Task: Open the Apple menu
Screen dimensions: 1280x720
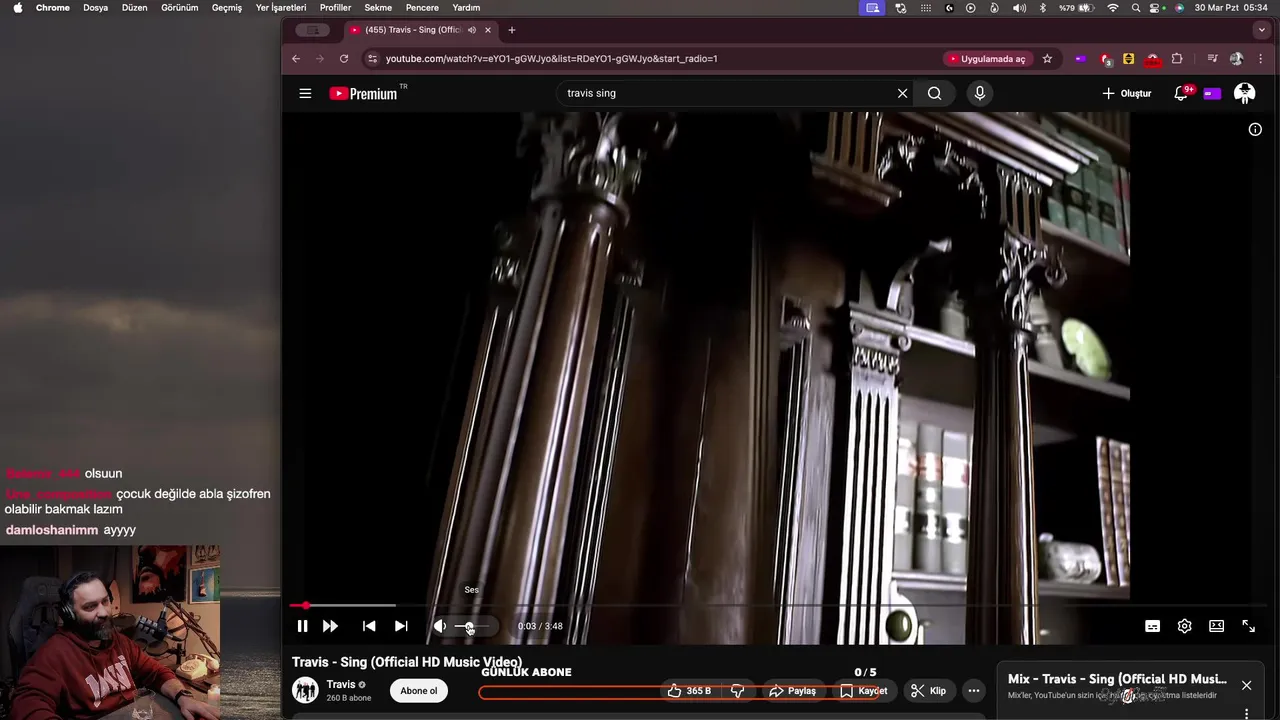Action: (17, 7)
